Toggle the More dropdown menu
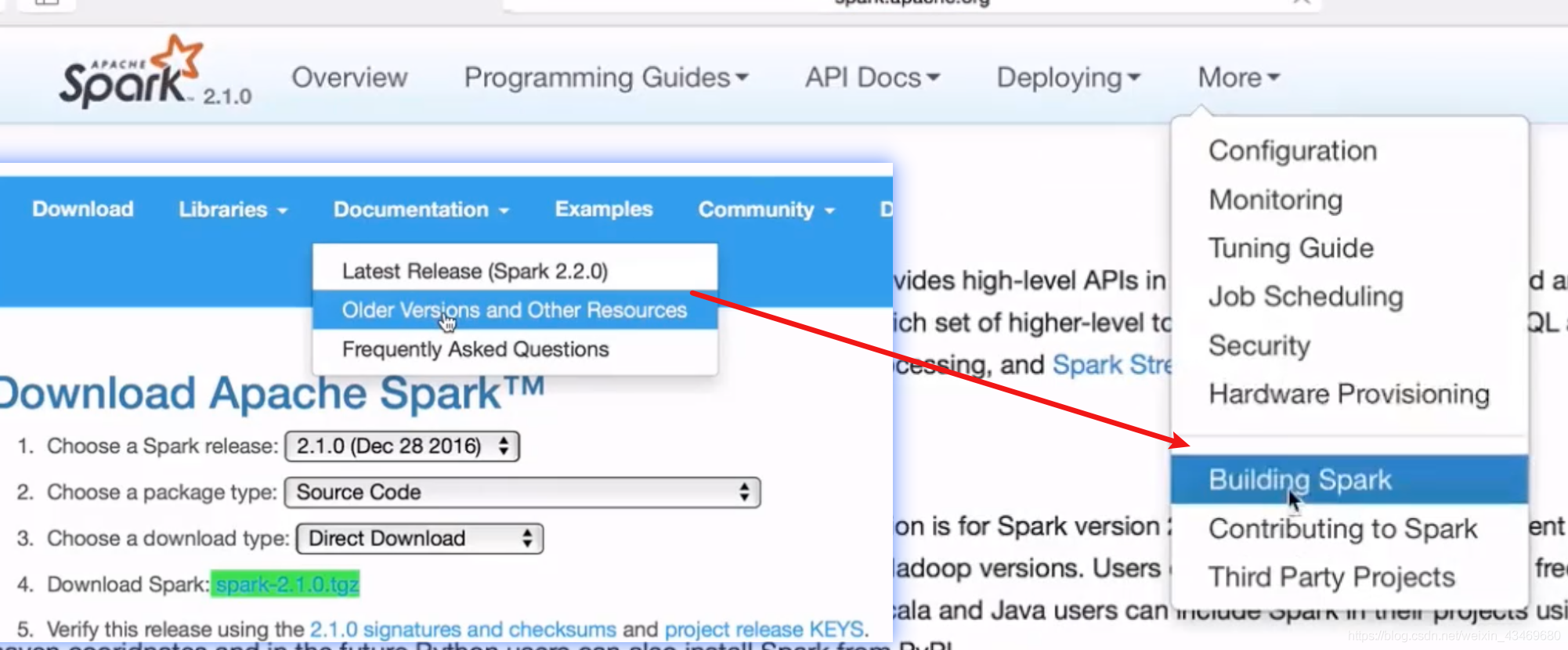Viewport: 1568px width, 650px height. point(1238,78)
